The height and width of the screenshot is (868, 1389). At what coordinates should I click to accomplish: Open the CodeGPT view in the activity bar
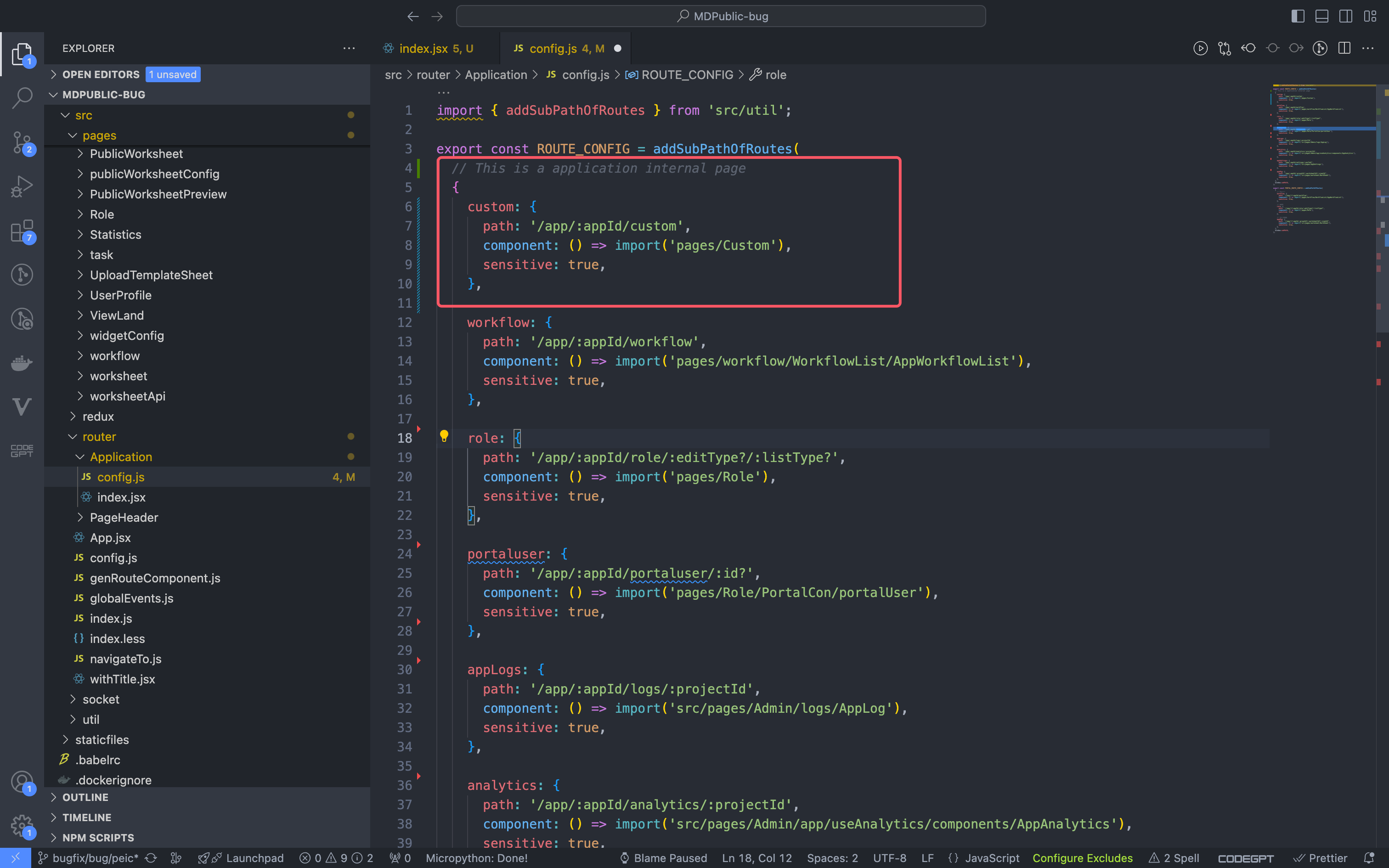pyautogui.click(x=22, y=451)
